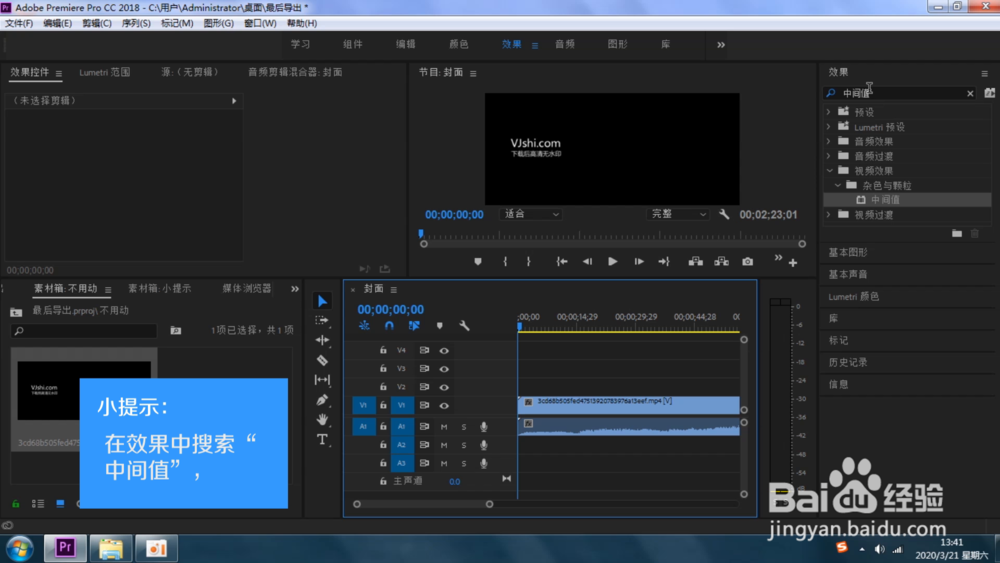1000x563 pixels.
Task: Click the Extract button in program monitor
Action: coord(721,261)
